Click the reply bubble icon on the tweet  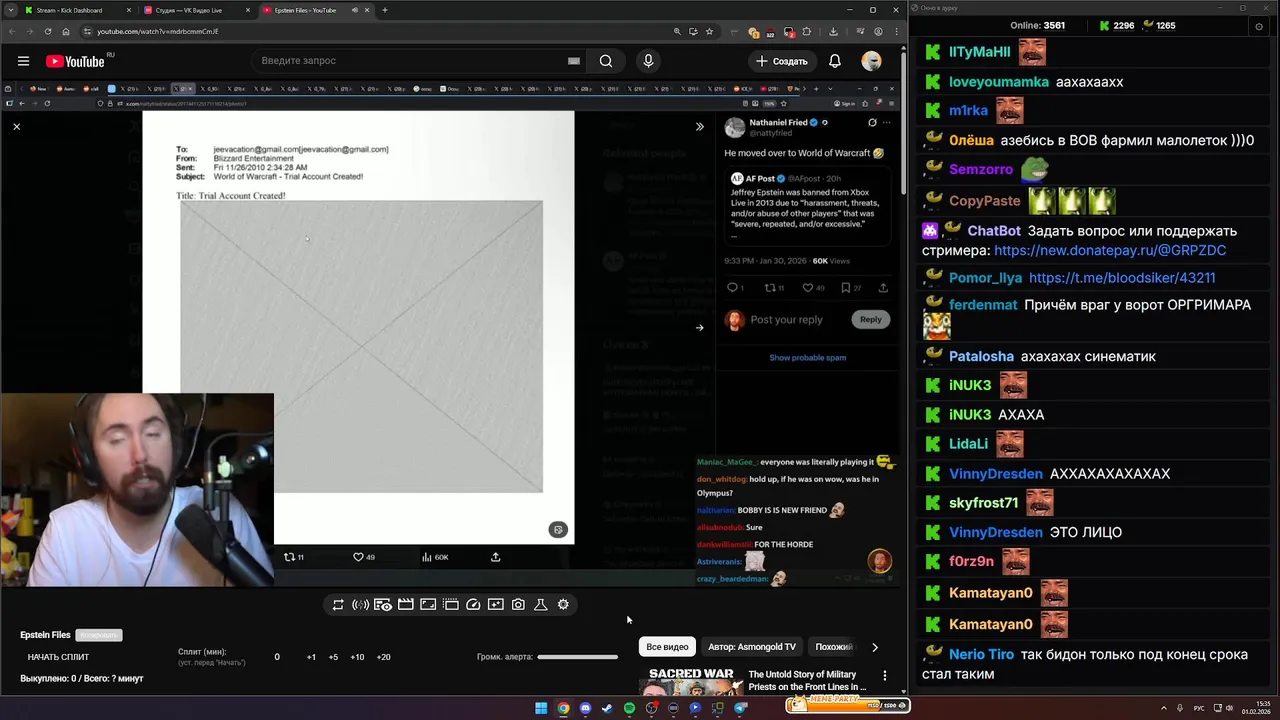tap(732, 288)
